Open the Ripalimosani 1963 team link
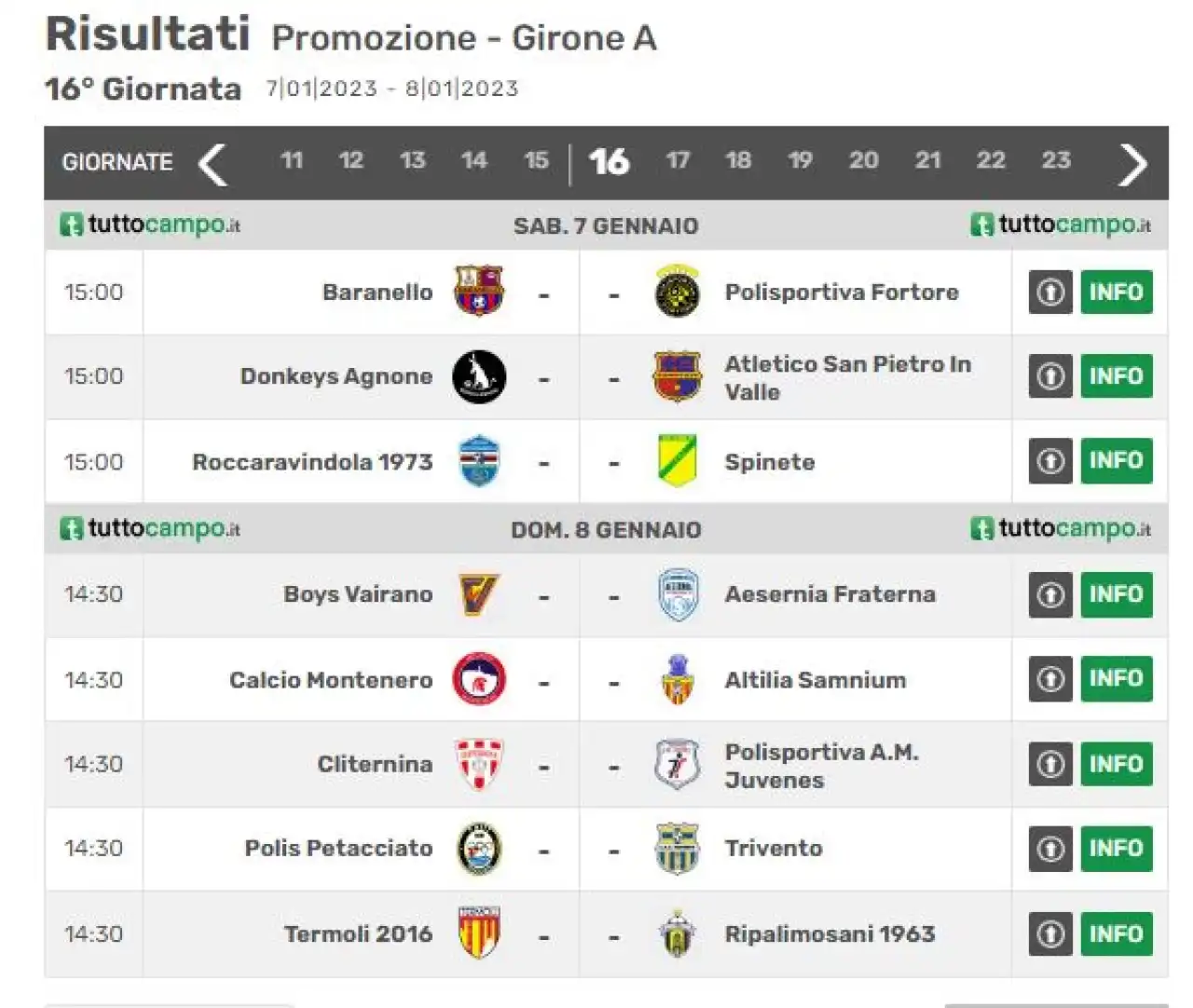1193x1008 pixels. tap(830, 933)
